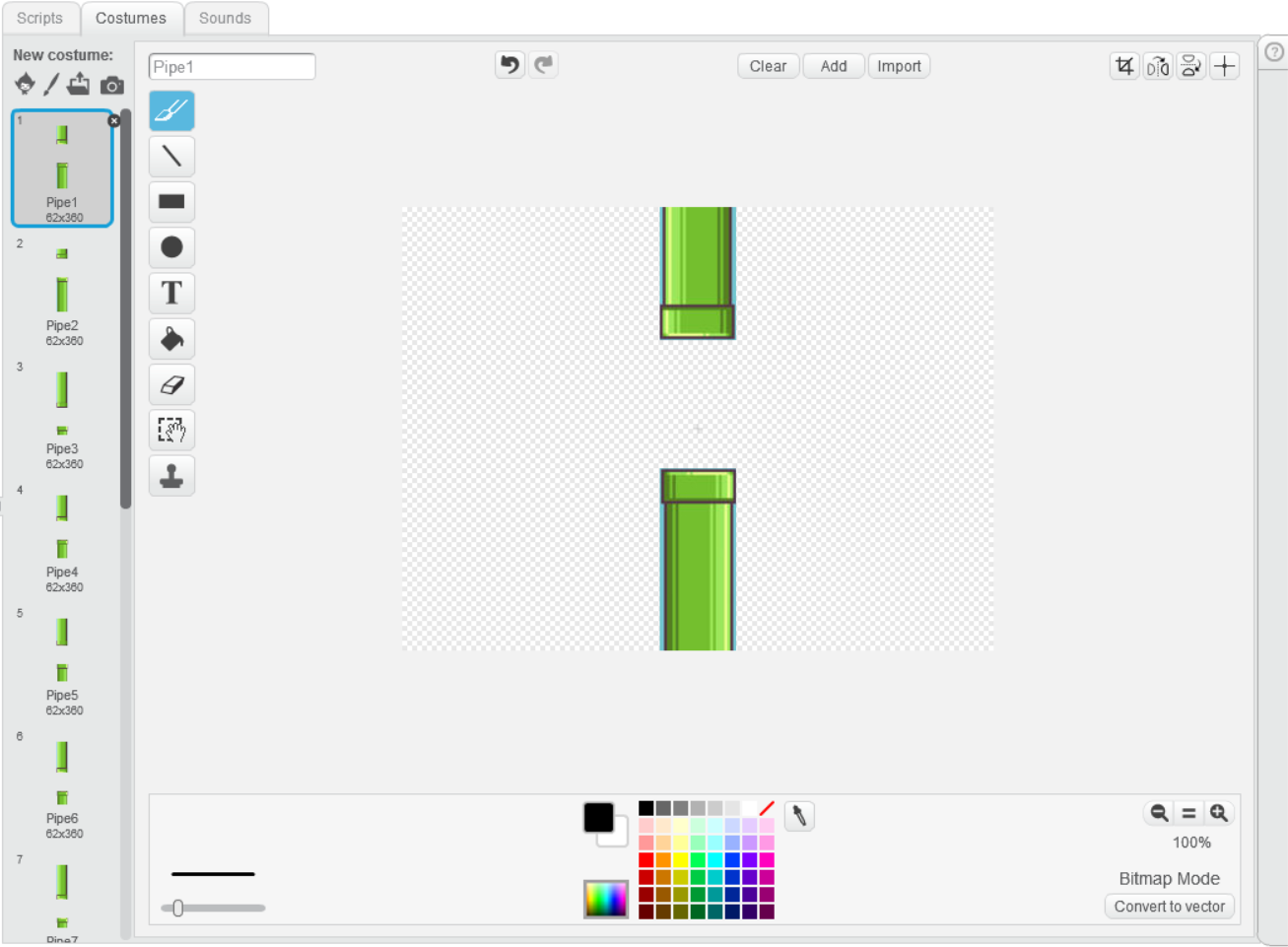The height and width of the screenshot is (947, 1288).
Task: Activate the Stamp duplicate tool
Action: pyautogui.click(x=171, y=476)
